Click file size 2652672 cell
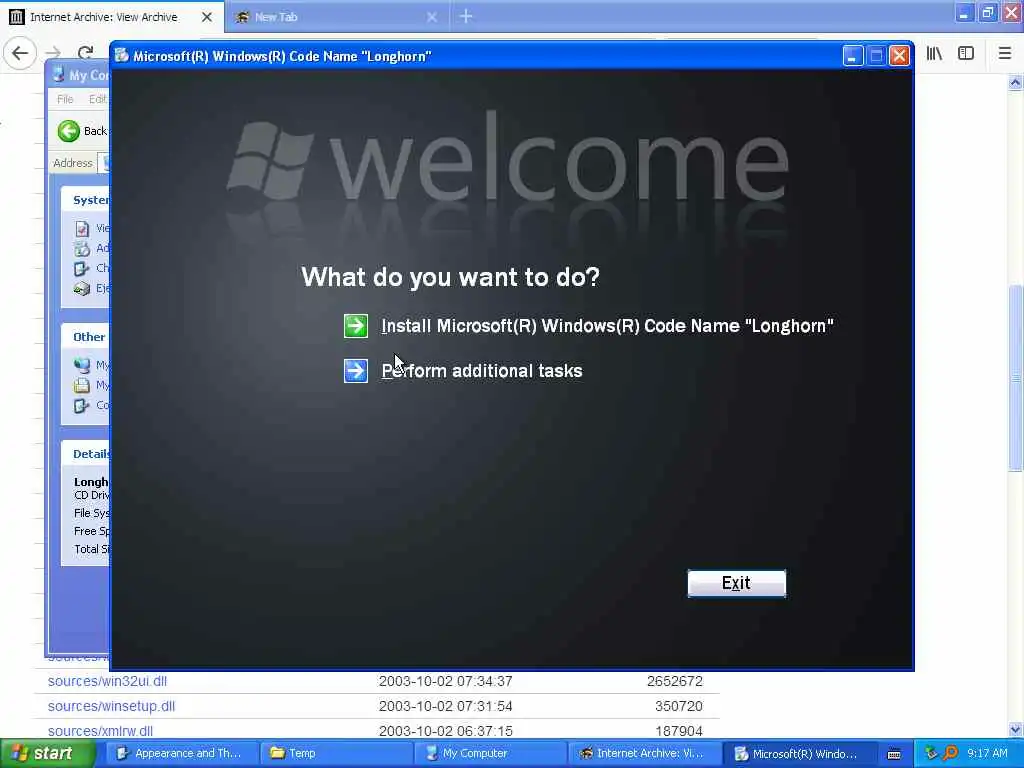Screen dimensions: 1024x768 (x=675, y=681)
